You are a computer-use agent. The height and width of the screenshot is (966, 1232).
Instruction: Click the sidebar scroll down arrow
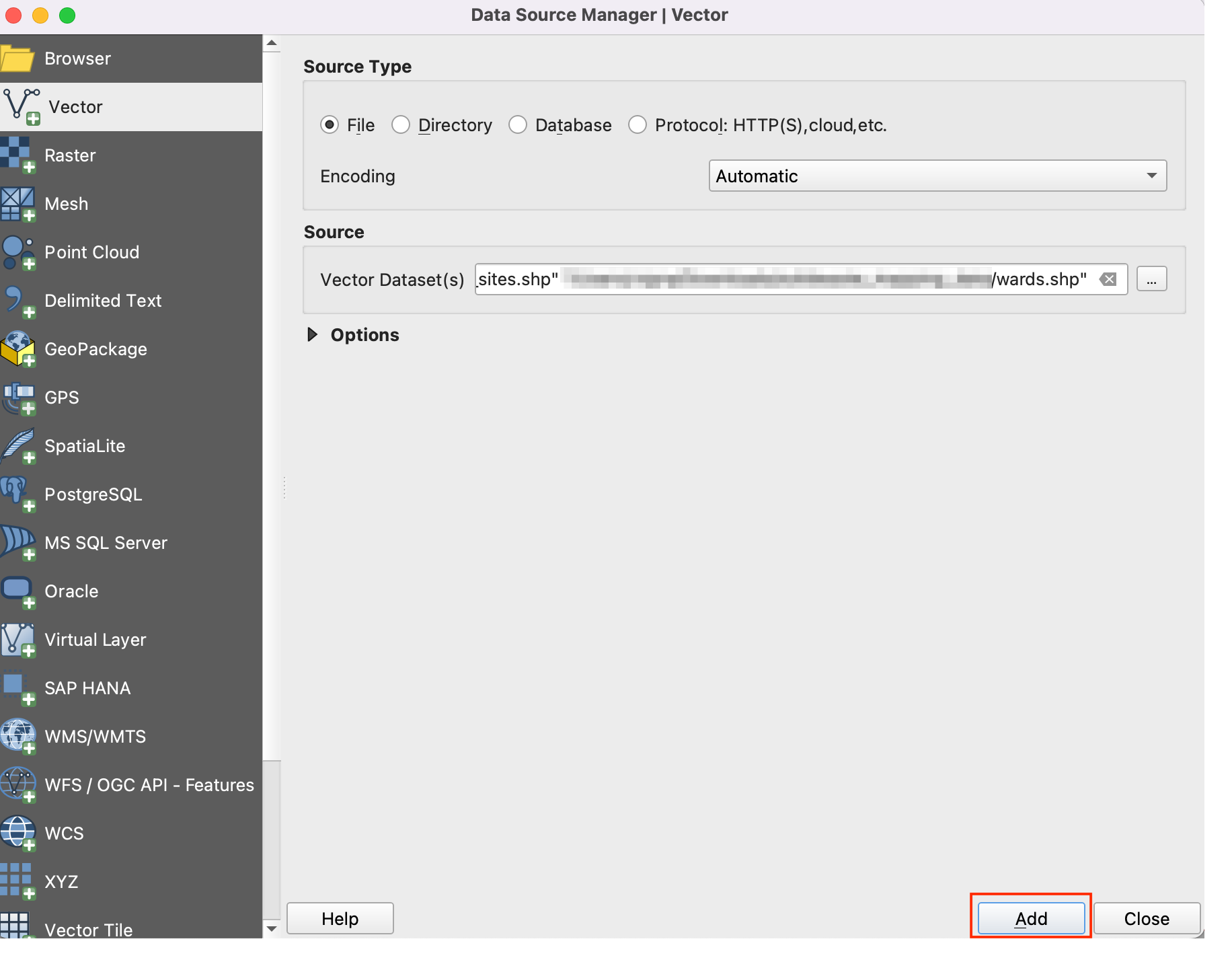(x=272, y=929)
